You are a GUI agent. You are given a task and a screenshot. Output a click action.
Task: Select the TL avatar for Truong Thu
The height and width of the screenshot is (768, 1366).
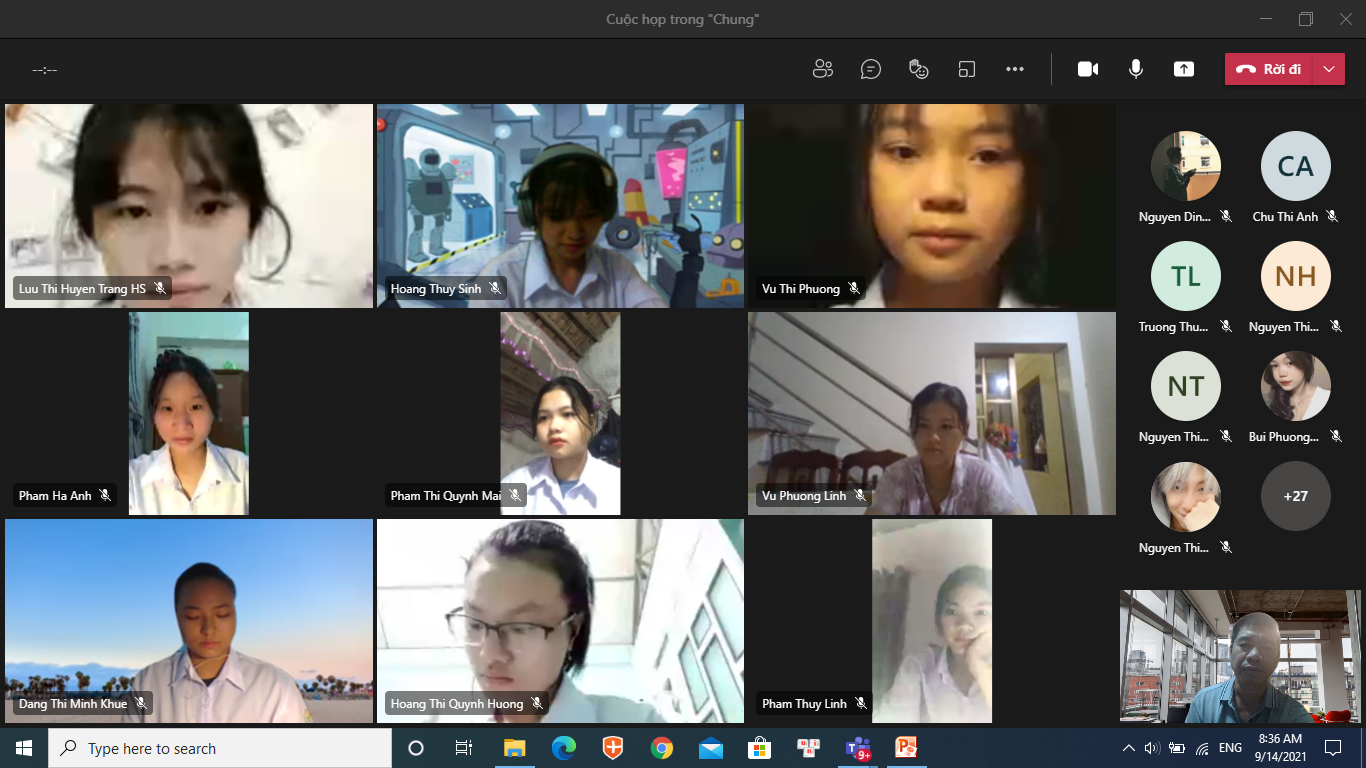[1186, 276]
